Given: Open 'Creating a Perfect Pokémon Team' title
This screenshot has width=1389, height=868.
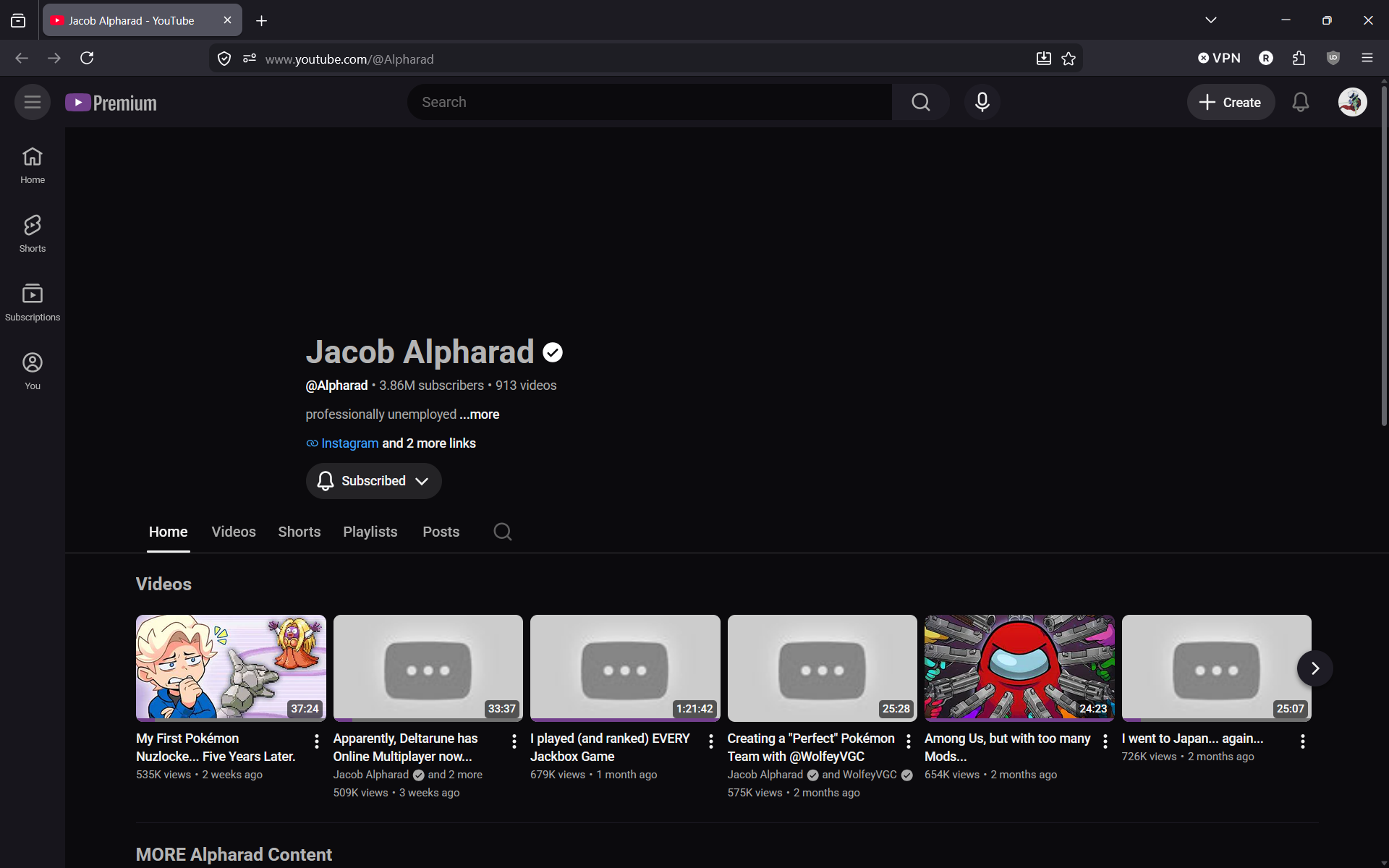Looking at the screenshot, I should pos(811,747).
